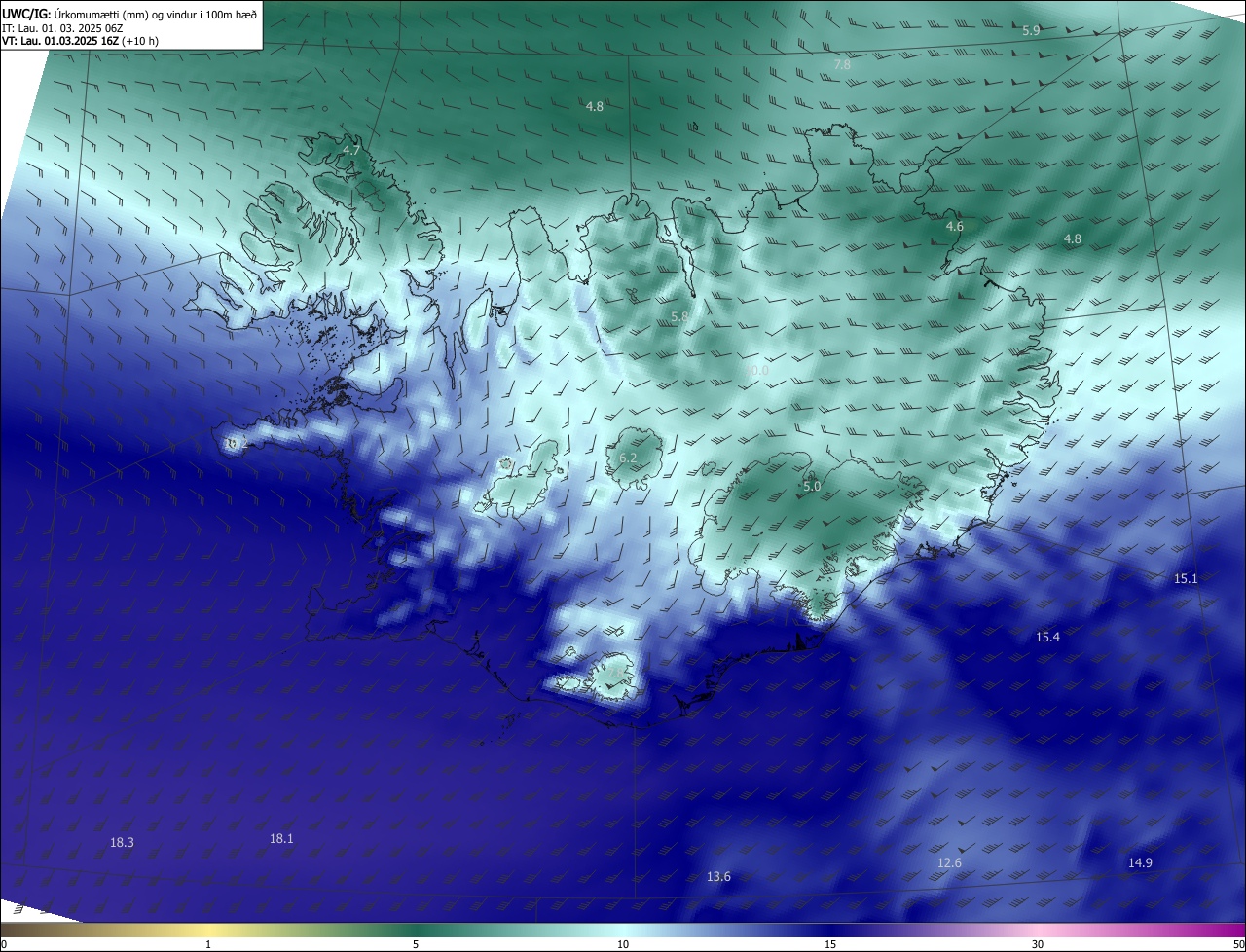This screenshot has height=952, width=1246.
Task: Click the 4.6 value label
Action: coord(954,226)
